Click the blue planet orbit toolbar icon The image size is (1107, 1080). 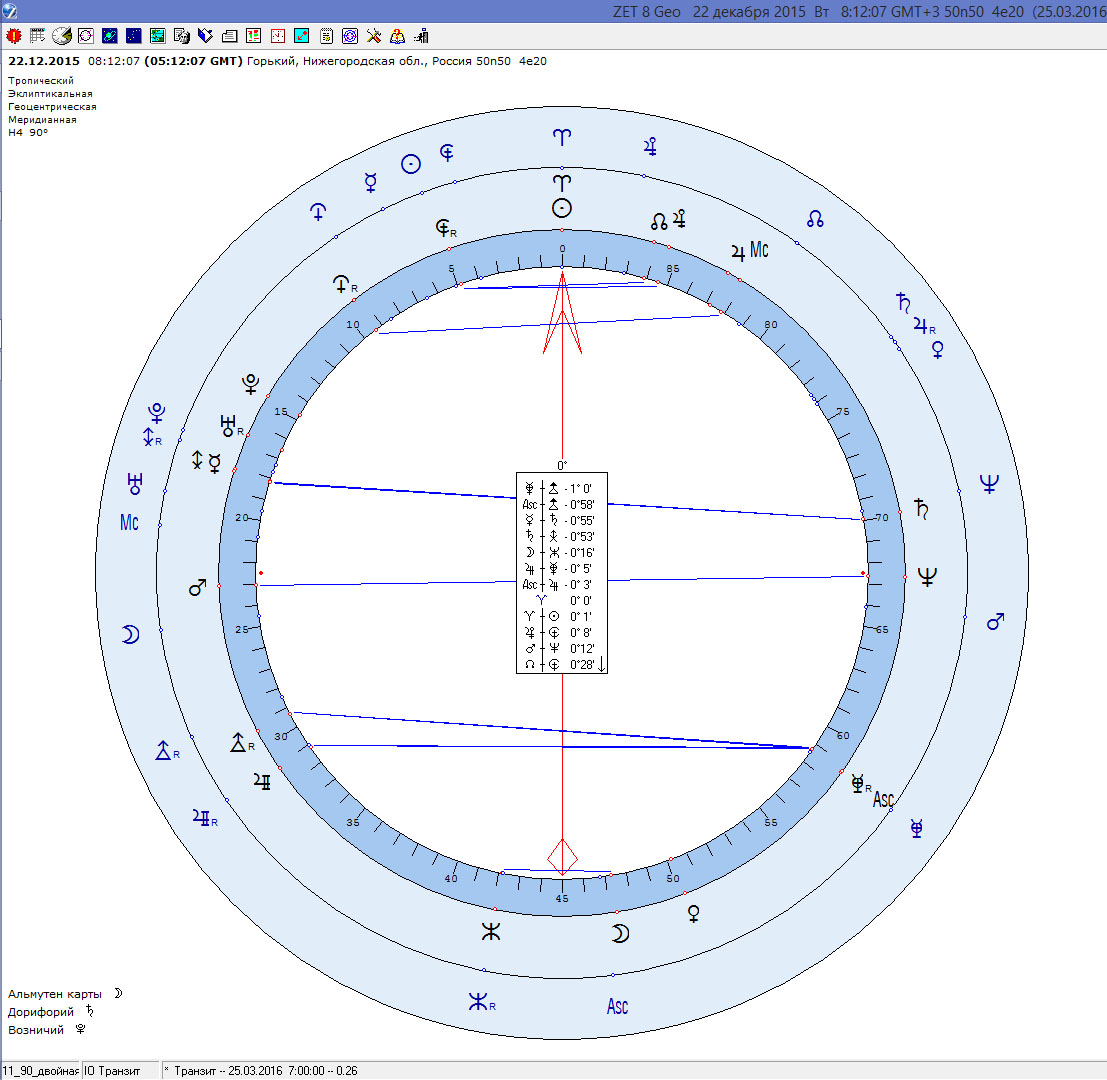click(x=109, y=36)
